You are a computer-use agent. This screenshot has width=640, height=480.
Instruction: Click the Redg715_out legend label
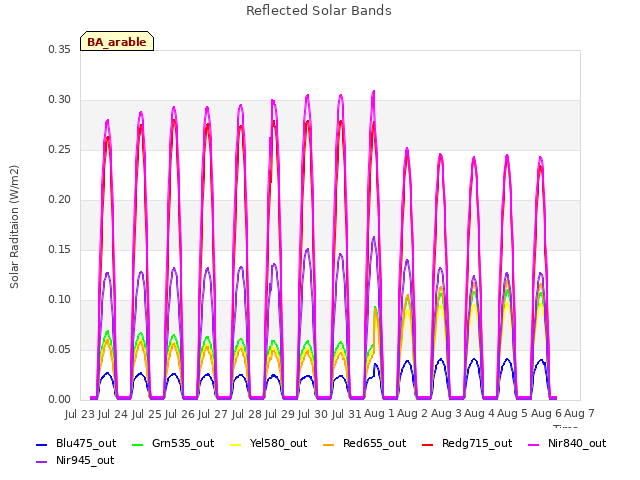click(x=477, y=443)
